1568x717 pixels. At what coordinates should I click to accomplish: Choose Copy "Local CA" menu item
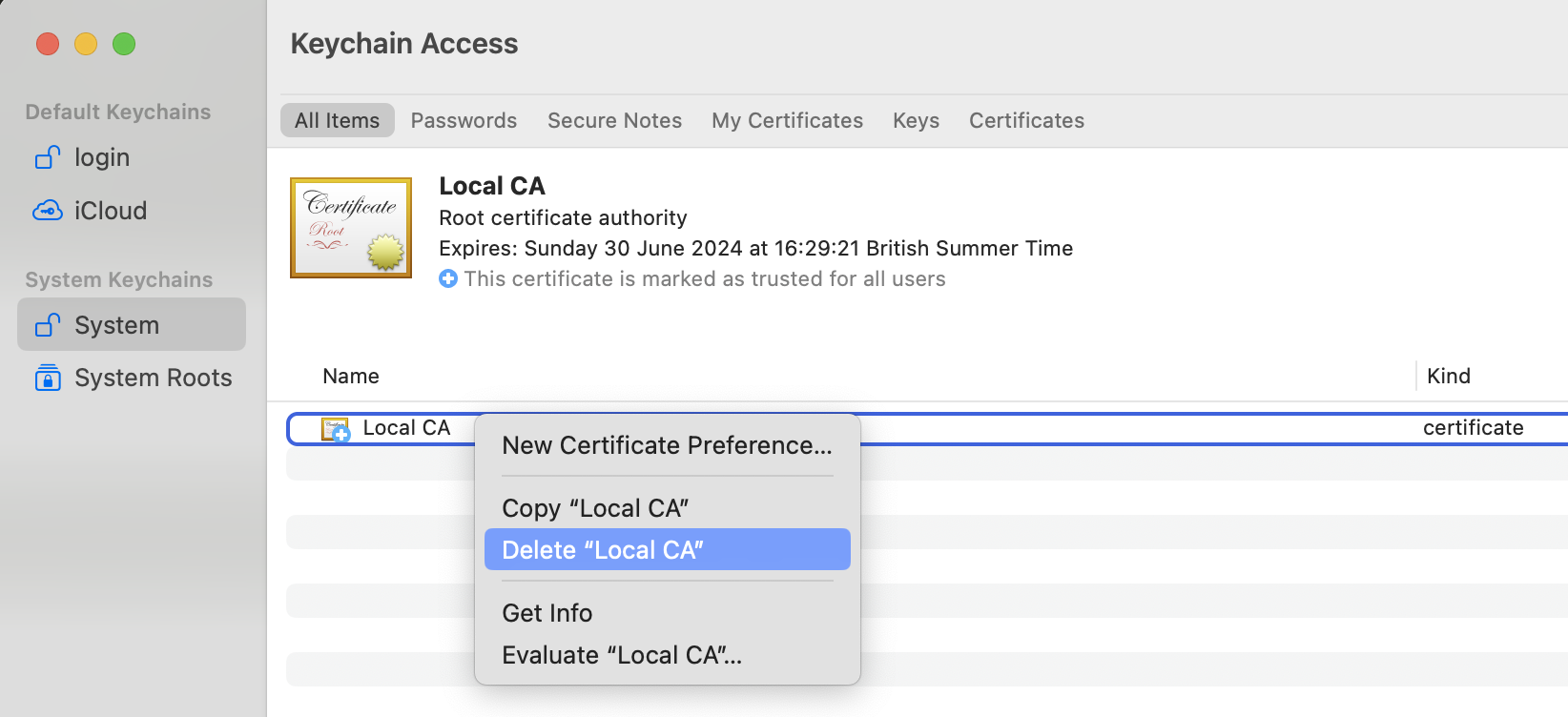[x=668, y=508]
